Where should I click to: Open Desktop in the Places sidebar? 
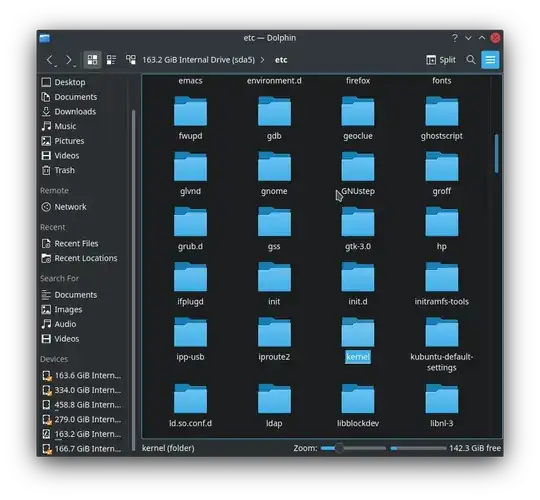click(x=83, y=82)
